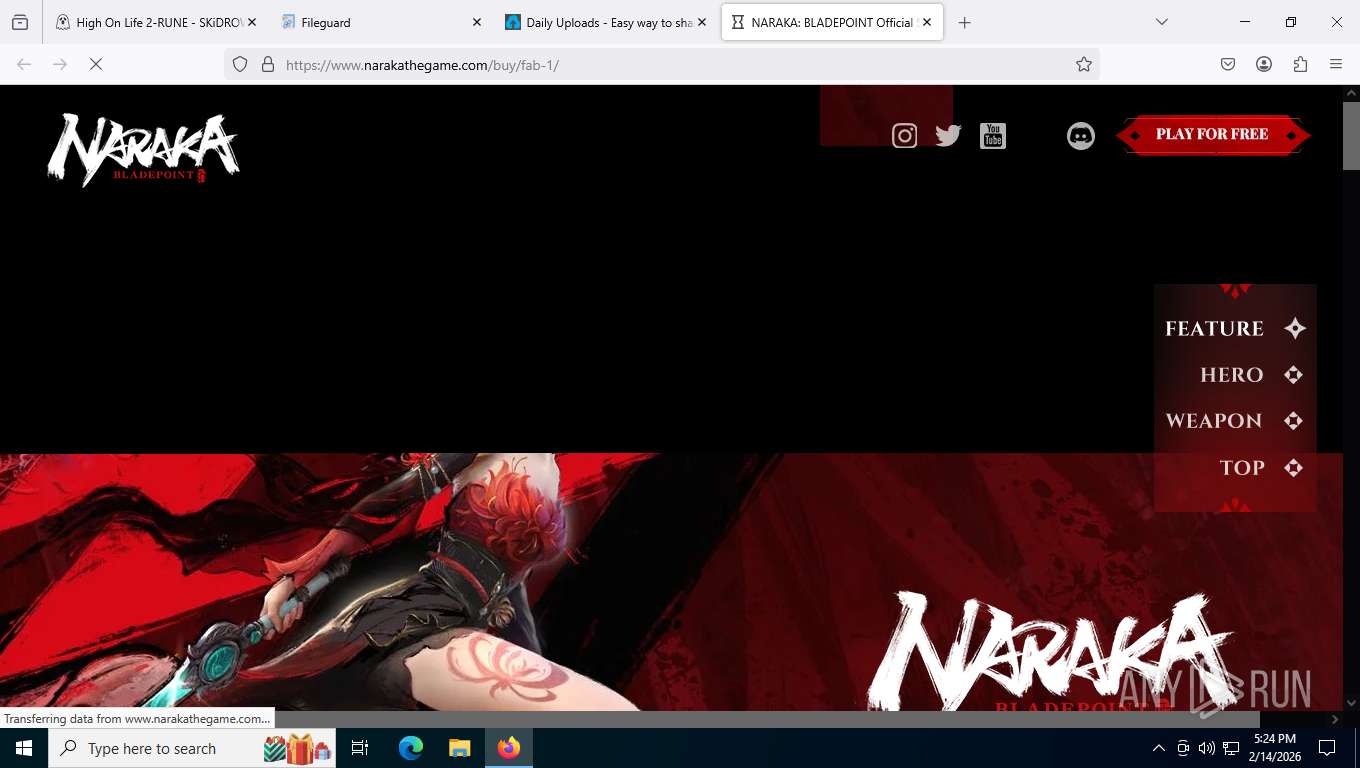
Task: Go forward one page
Action: (x=60, y=64)
